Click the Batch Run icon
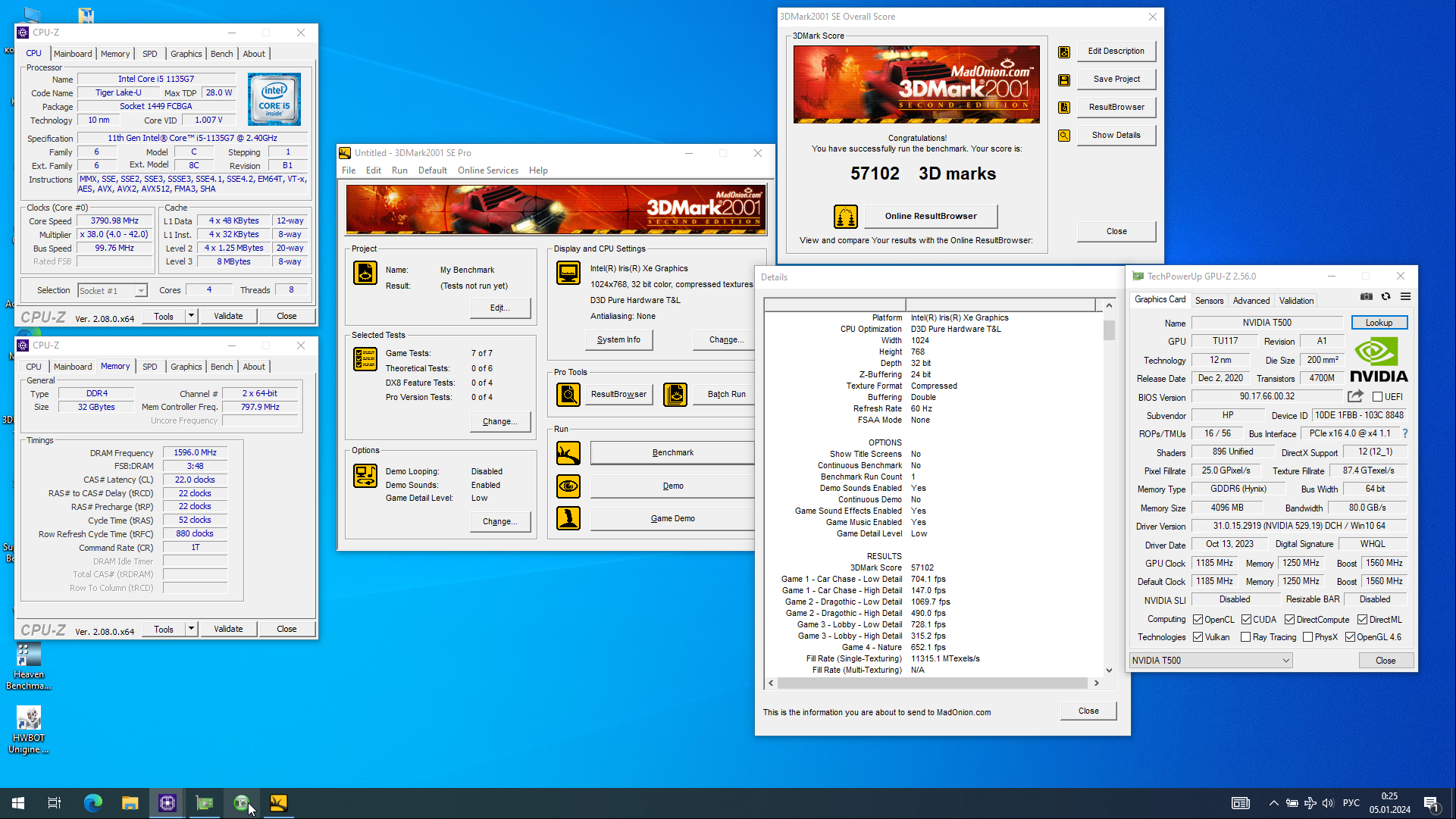The height and width of the screenshot is (819, 1456). [x=675, y=395]
